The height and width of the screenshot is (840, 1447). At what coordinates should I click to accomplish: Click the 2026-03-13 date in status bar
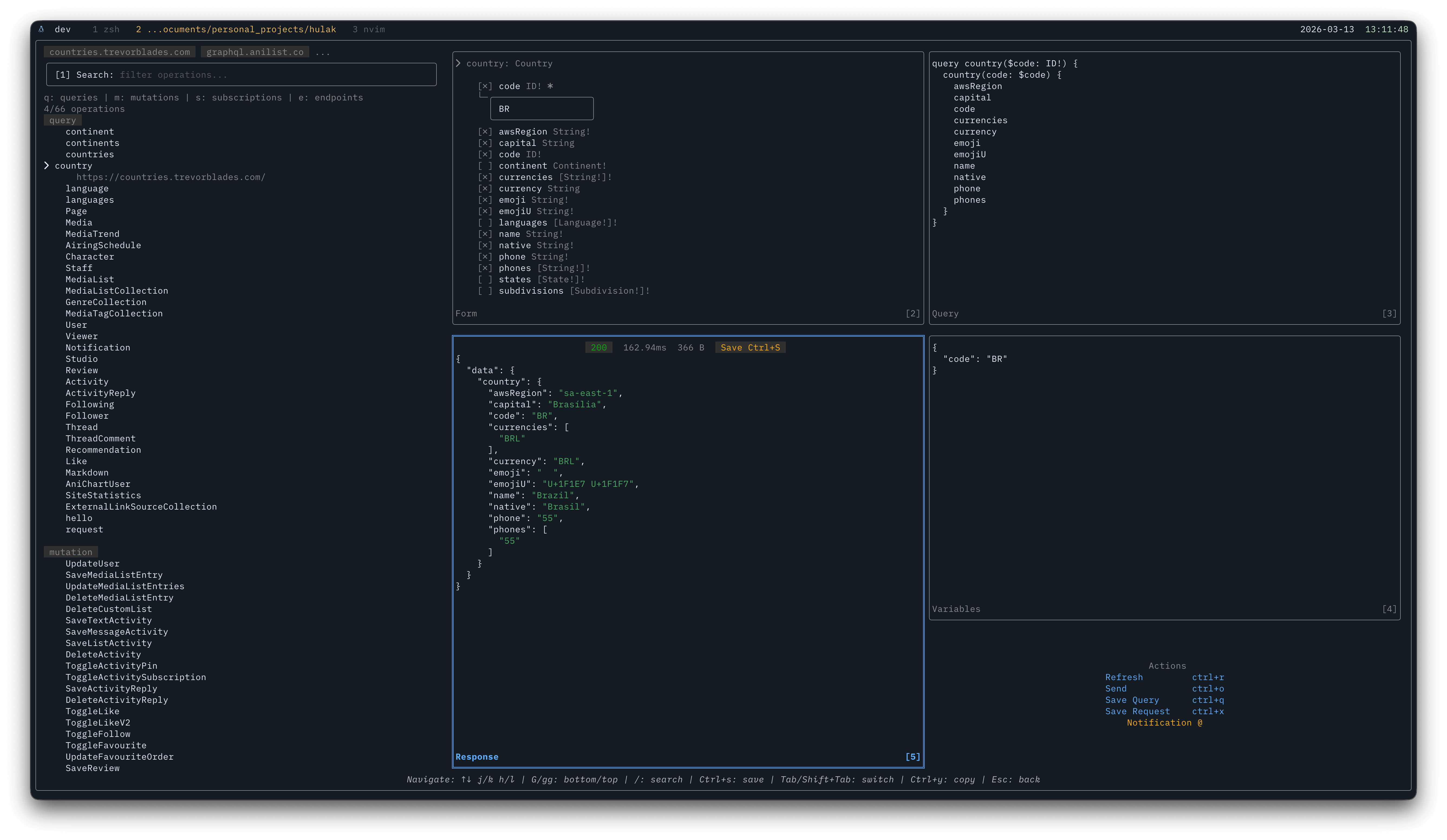(x=1327, y=29)
